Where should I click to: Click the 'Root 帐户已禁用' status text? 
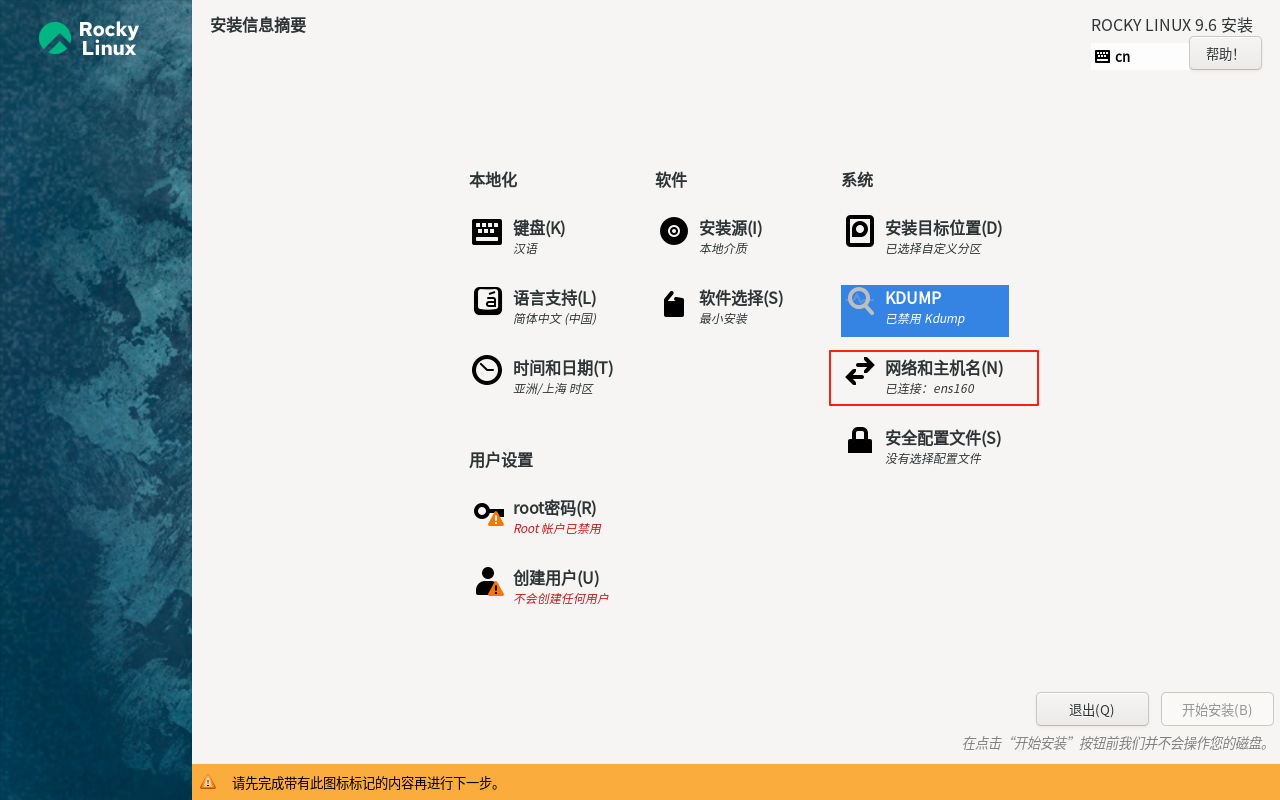[557, 529]
